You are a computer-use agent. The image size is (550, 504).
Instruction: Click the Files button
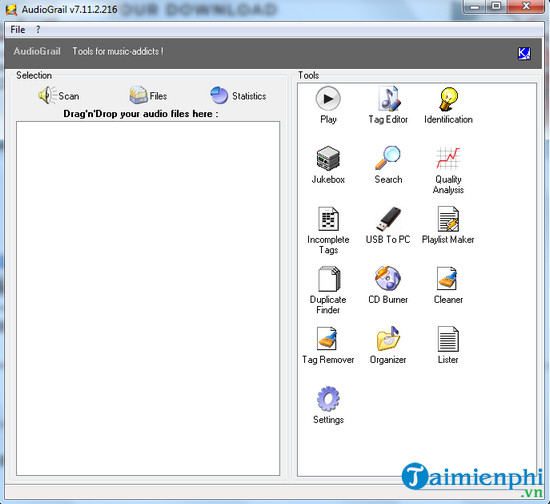coord(148,95)
